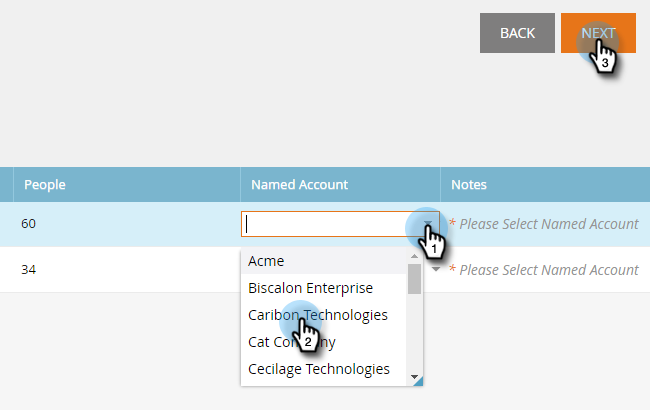Click the account list scroll-up arrow

pyautogui.click(x=414, y=257)
